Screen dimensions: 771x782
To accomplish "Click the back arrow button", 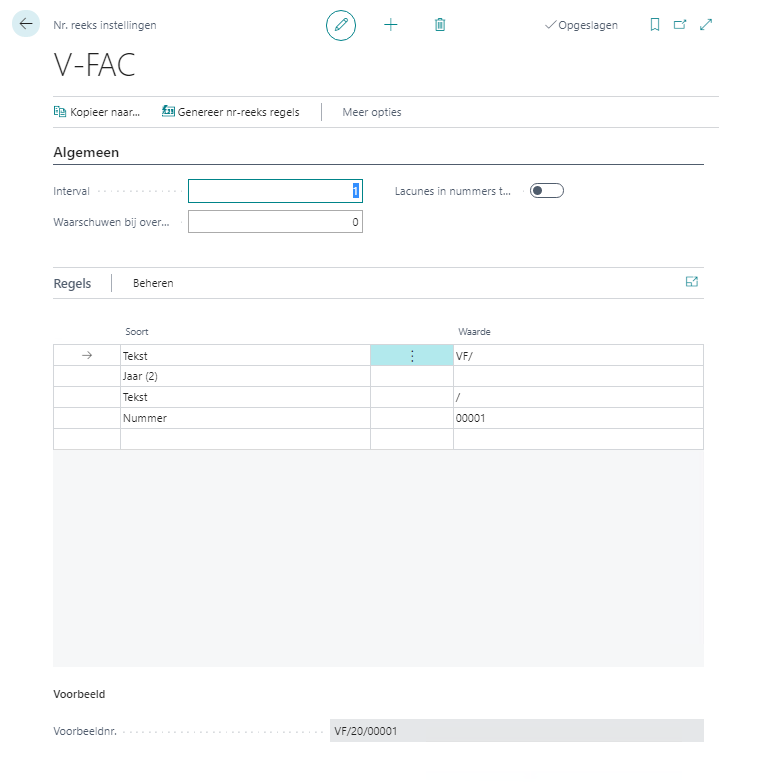I will (x=26, y=24).
